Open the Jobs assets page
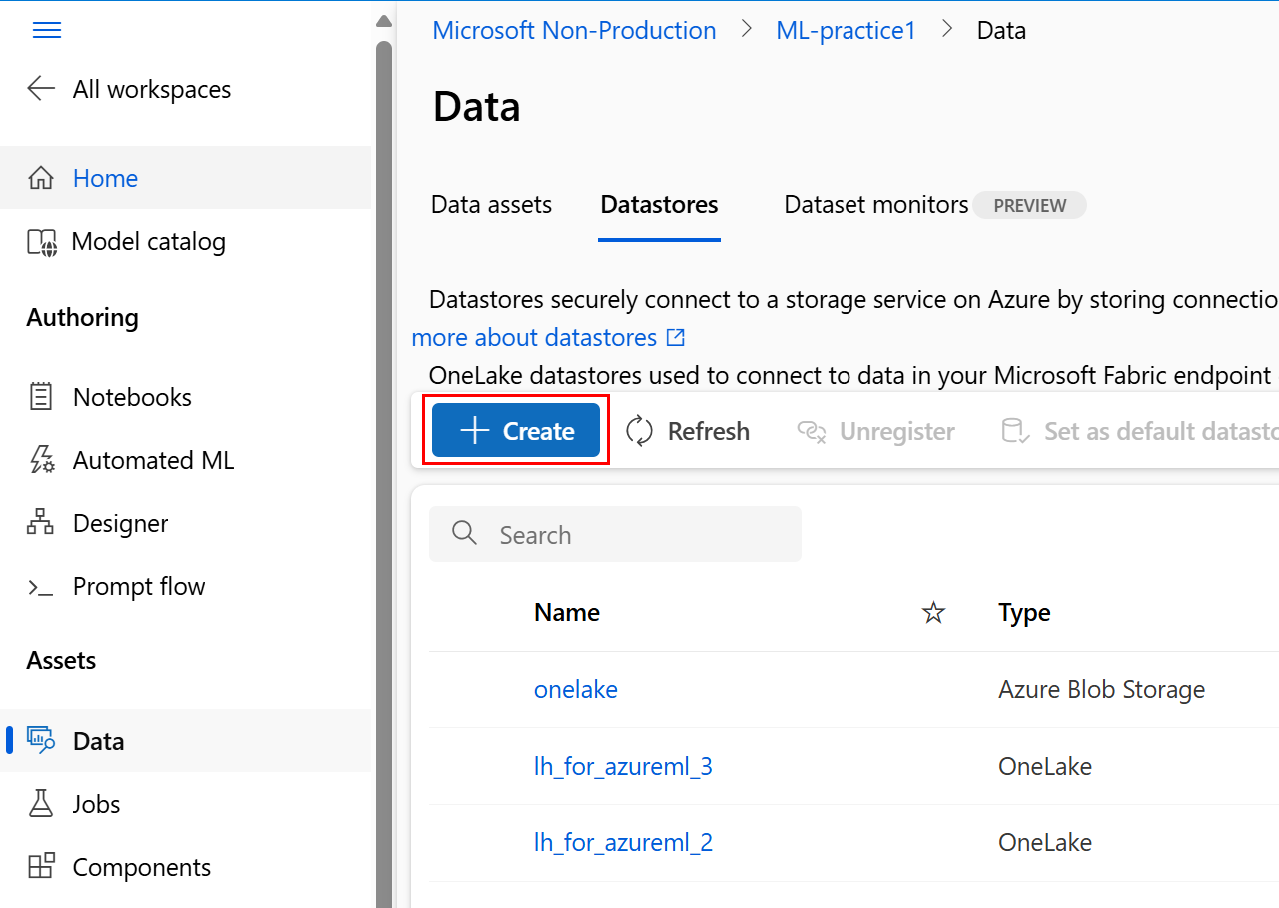 click(96, 804)
